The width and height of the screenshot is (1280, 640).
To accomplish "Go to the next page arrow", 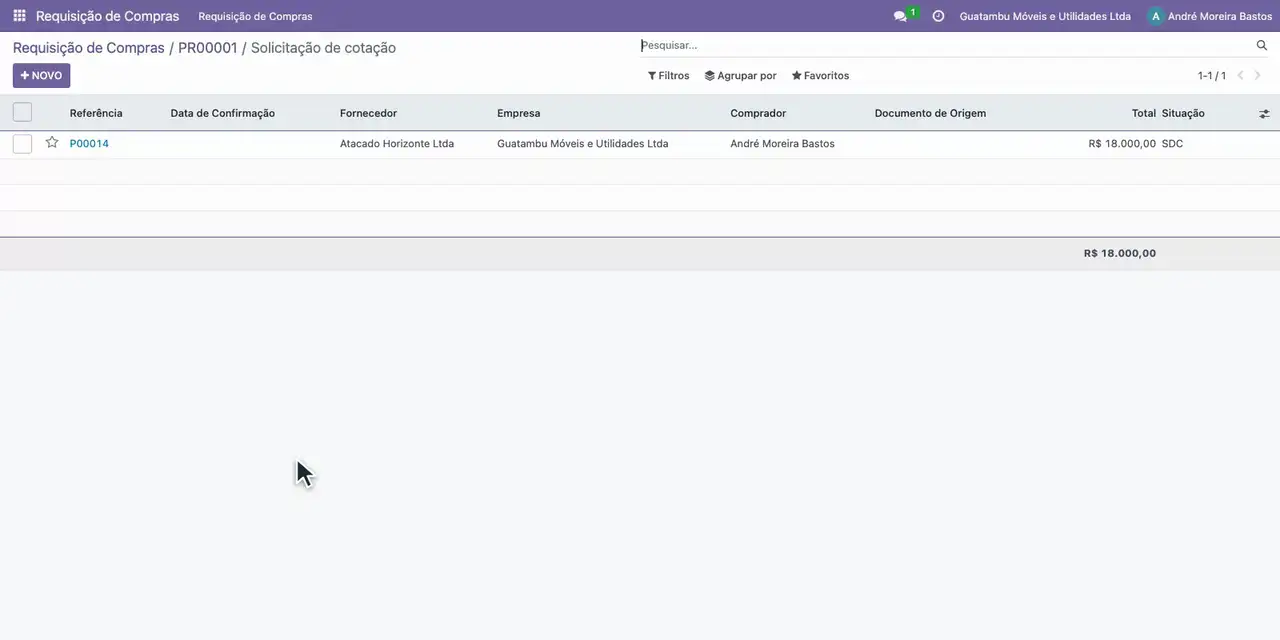I will 1258,75.
